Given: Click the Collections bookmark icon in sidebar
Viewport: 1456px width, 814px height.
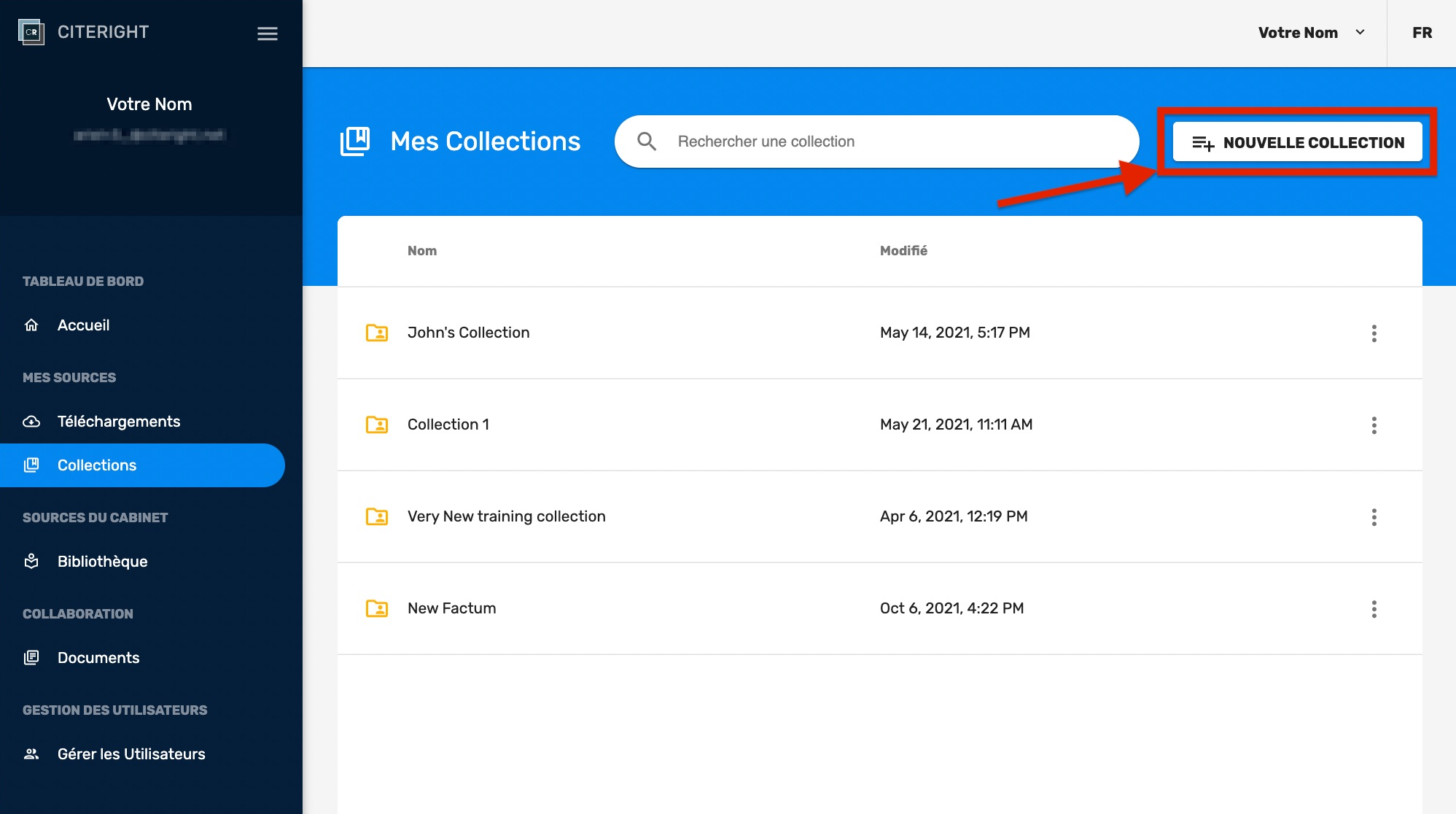Looking at the screenshot, I should pos(31,465).
